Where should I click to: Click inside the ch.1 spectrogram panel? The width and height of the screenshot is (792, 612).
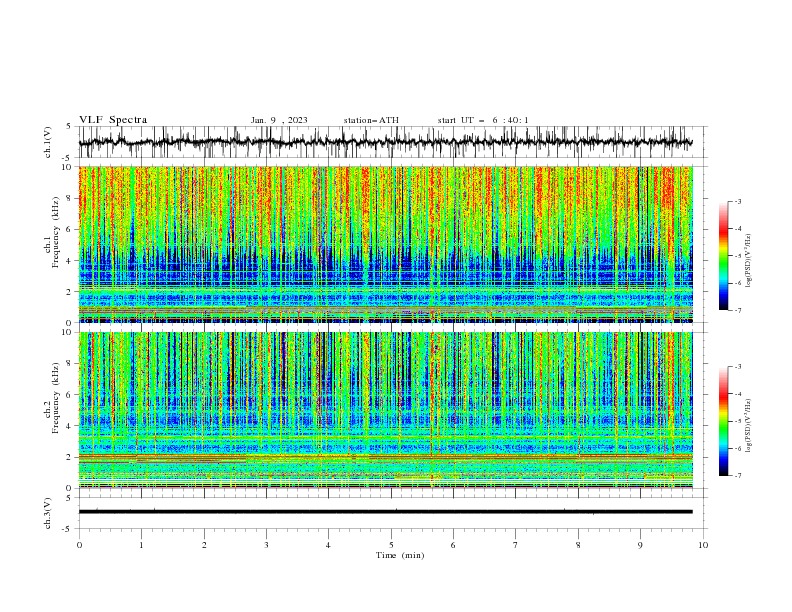(x=386, y=244)
